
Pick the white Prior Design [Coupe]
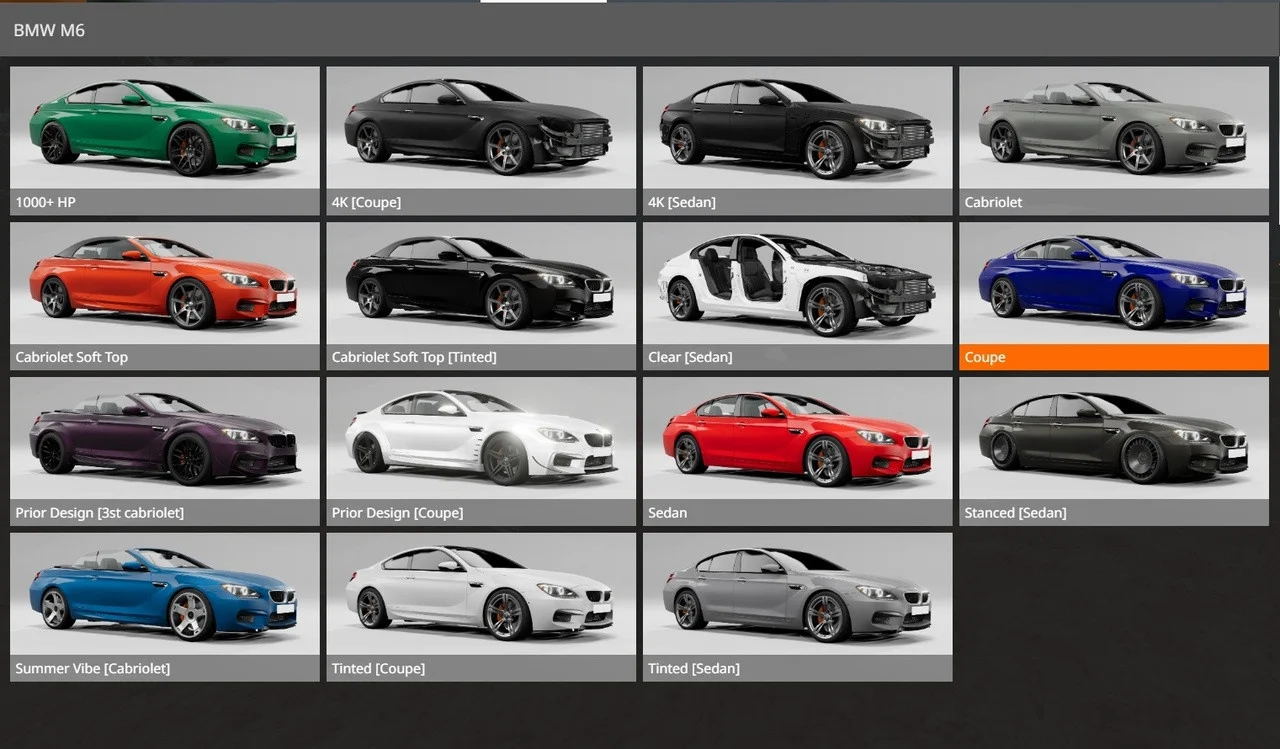481,438
